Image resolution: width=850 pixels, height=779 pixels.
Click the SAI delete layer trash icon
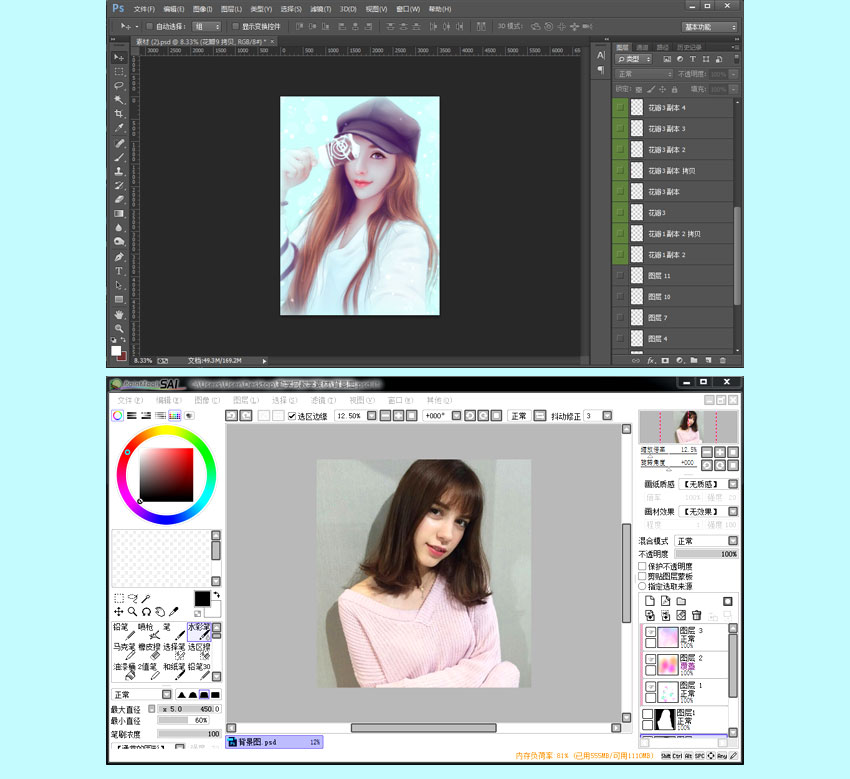click(x=697, y=615)
